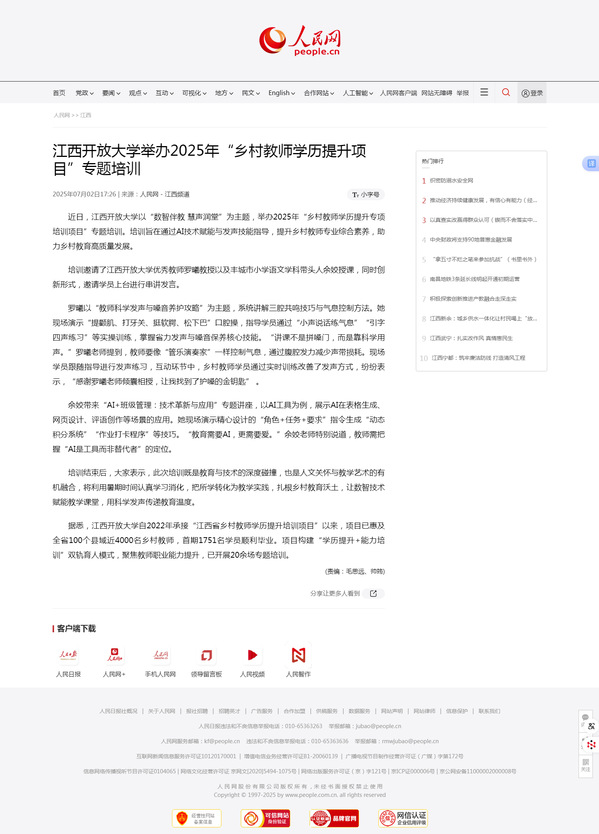Image resolution: width=599 pixels, height=834 pixels.
Task: Open the 人民智作 app icon
Action: tap(298, 655)
